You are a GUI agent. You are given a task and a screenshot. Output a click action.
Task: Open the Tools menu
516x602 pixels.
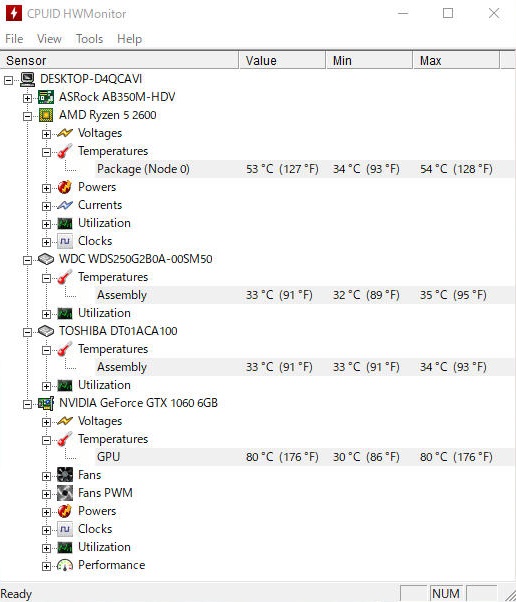click(89, 39)
